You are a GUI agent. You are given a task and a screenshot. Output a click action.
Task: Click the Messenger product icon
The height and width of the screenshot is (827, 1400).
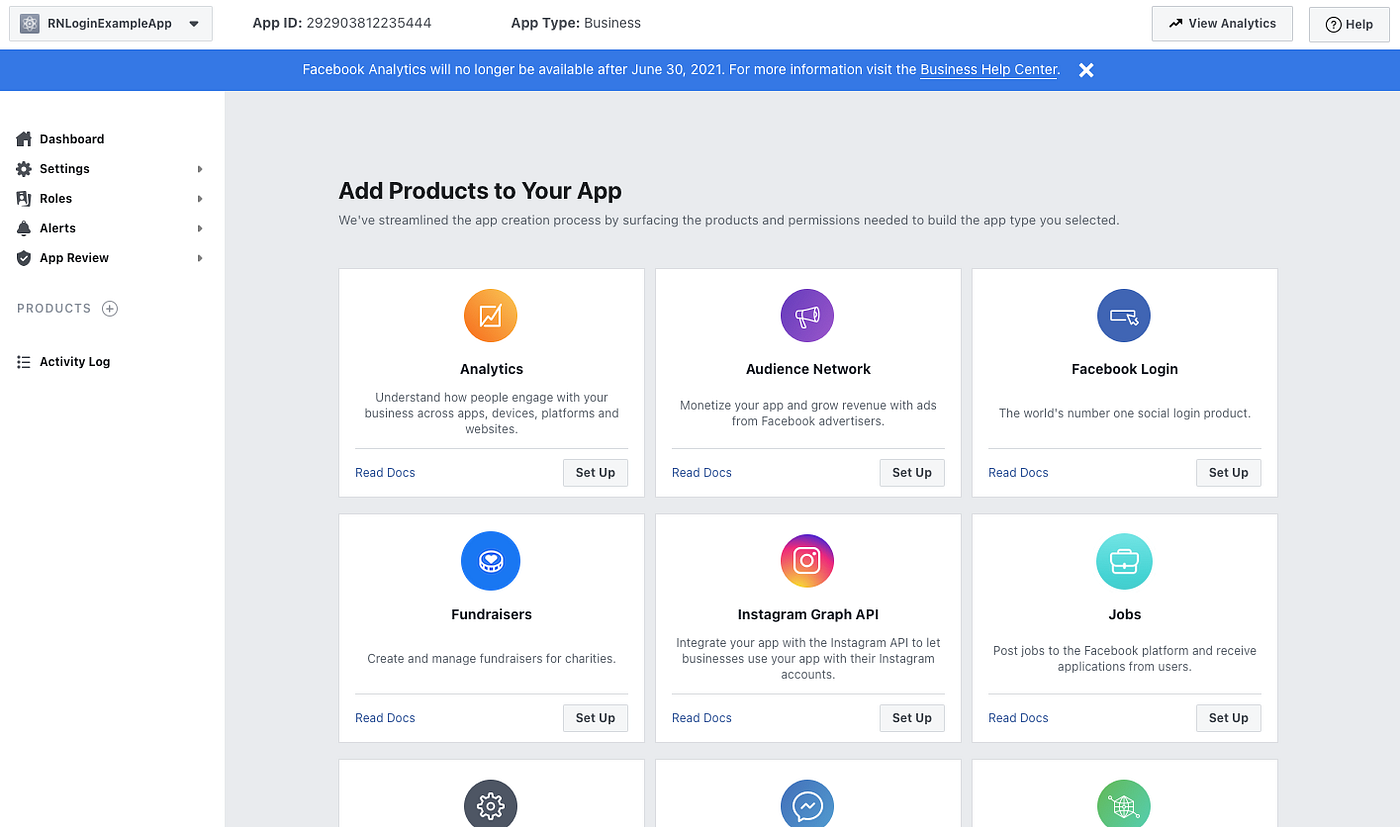point(807,805)
